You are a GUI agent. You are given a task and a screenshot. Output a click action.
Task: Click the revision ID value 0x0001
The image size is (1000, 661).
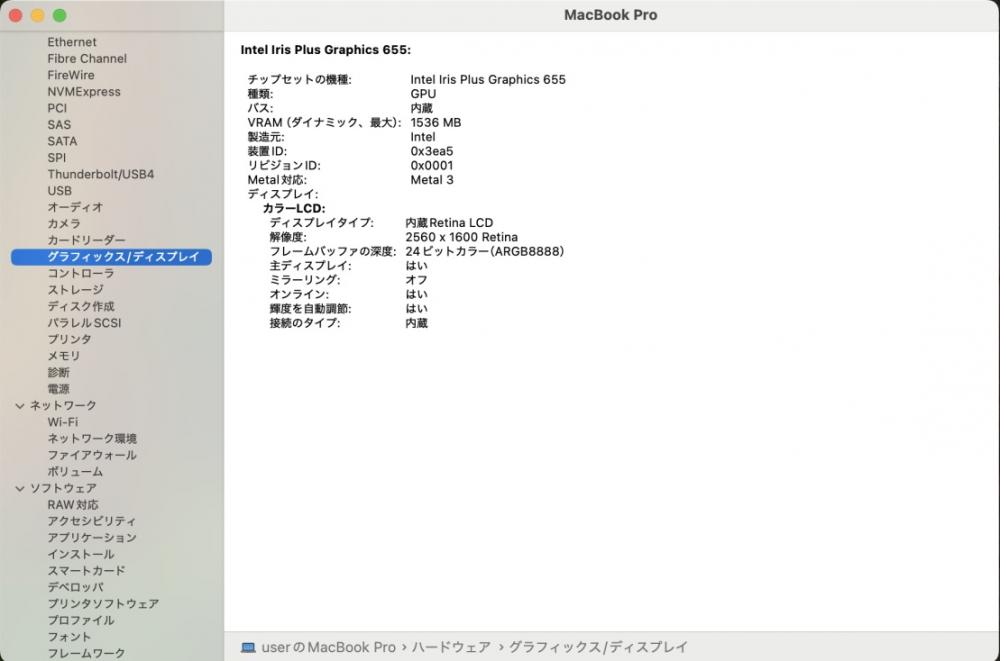click(x=432, y=165)
